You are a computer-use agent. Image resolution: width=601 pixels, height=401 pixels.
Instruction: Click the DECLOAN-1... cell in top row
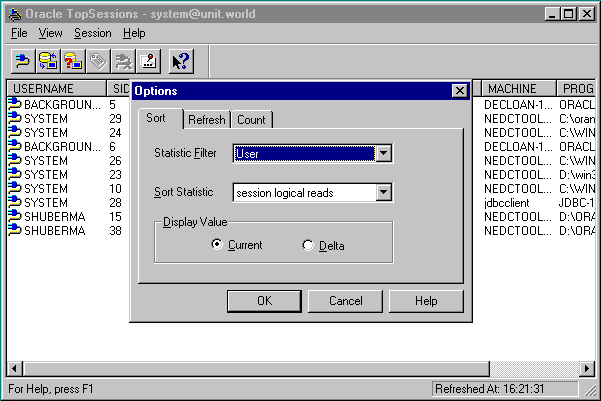(x=518, y=105)
